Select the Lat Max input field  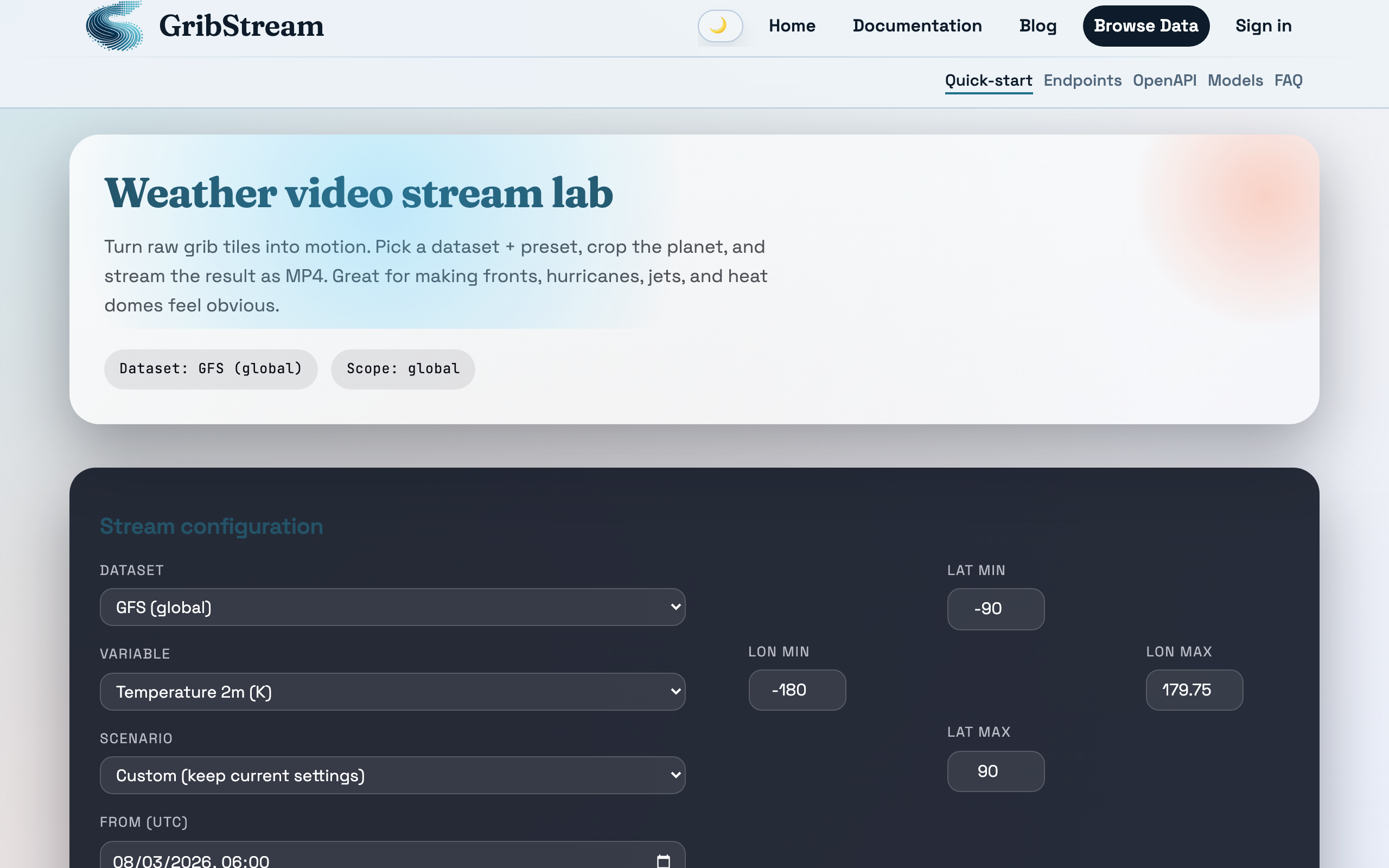pyautogui.click(x=995, y=771)
